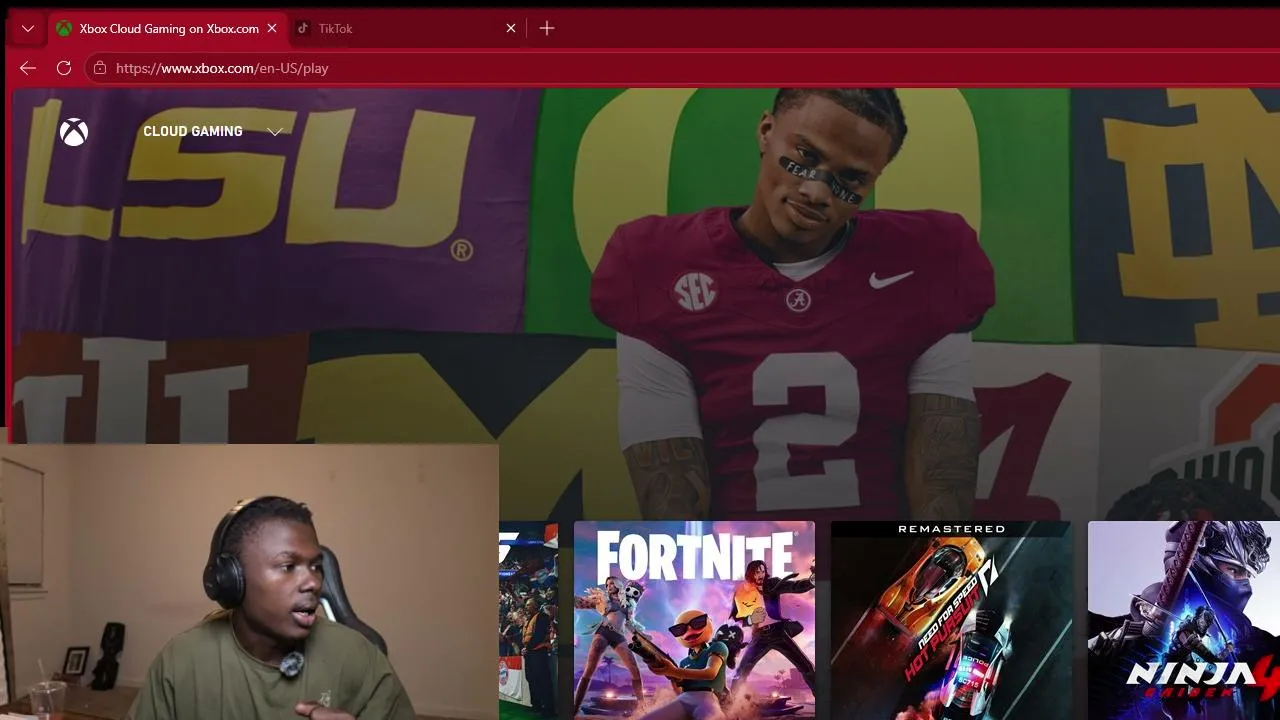
Task: Switch to the Xbox Cloud Gaming tab
Action: (x=168, y=29)
